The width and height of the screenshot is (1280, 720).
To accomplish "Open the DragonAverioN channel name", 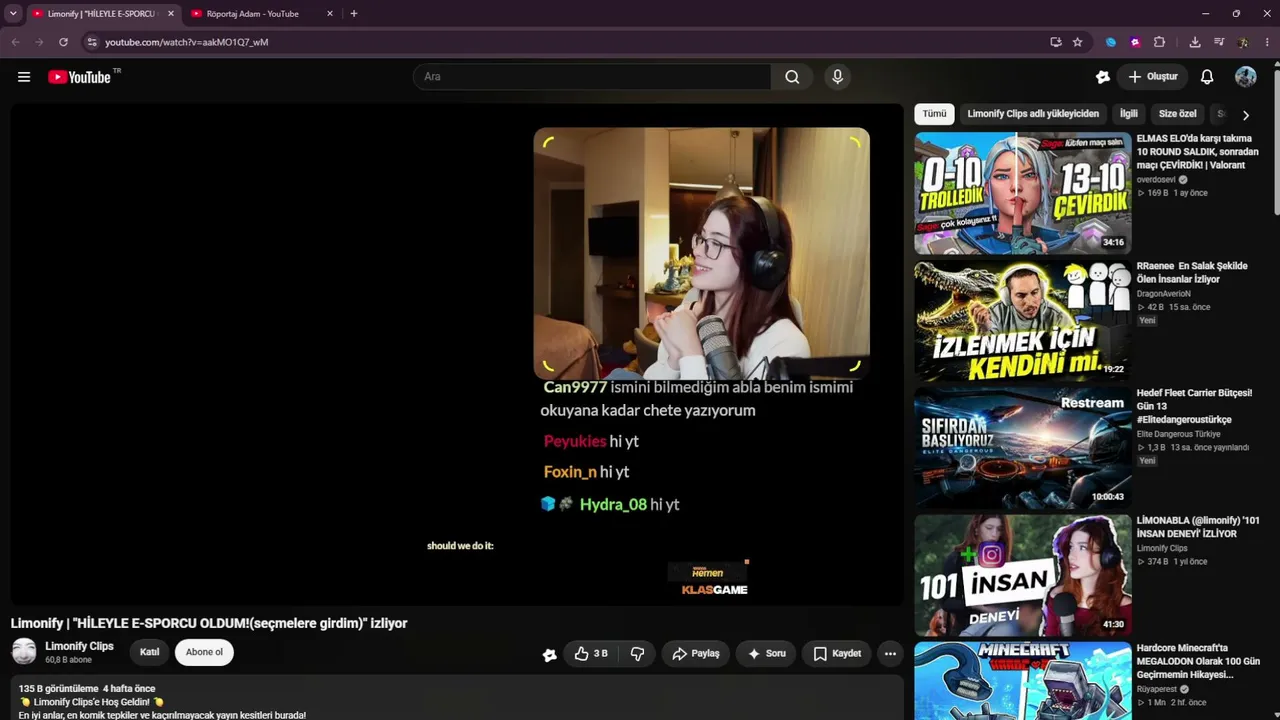I will point(1164,294).
